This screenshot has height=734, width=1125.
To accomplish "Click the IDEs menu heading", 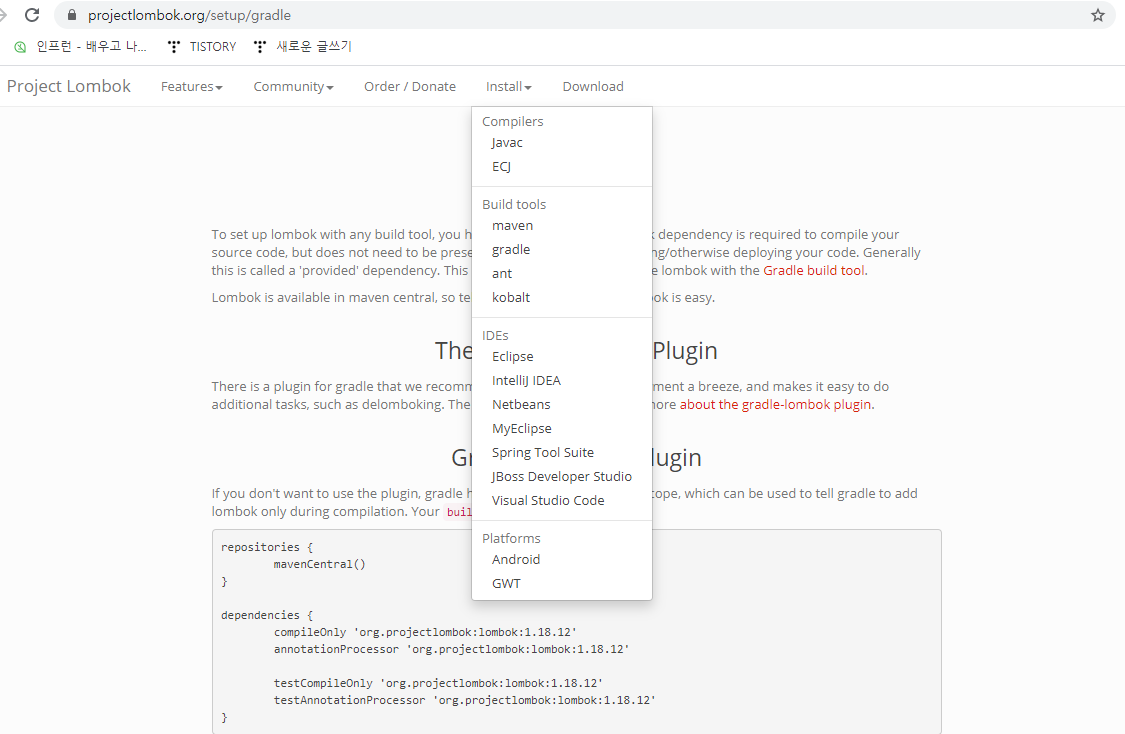I will point(495,335).
